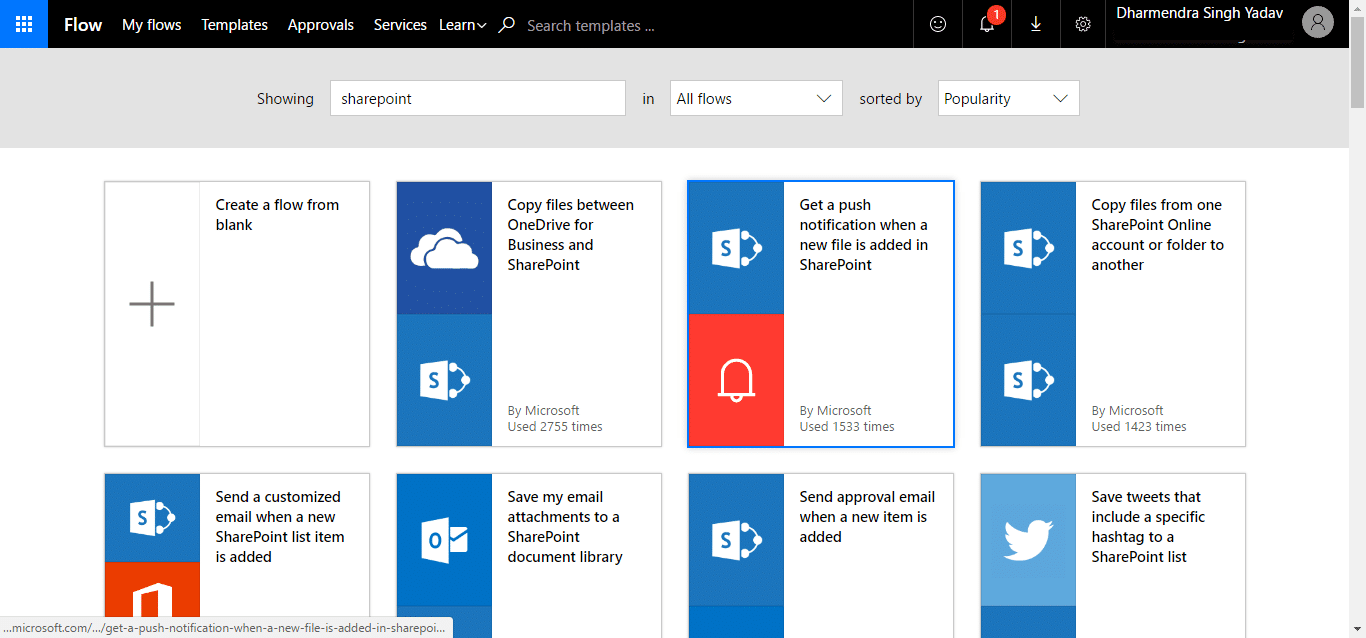Click the Twitter bird icon tile

pyautogui.click(x=1028, y=540)
